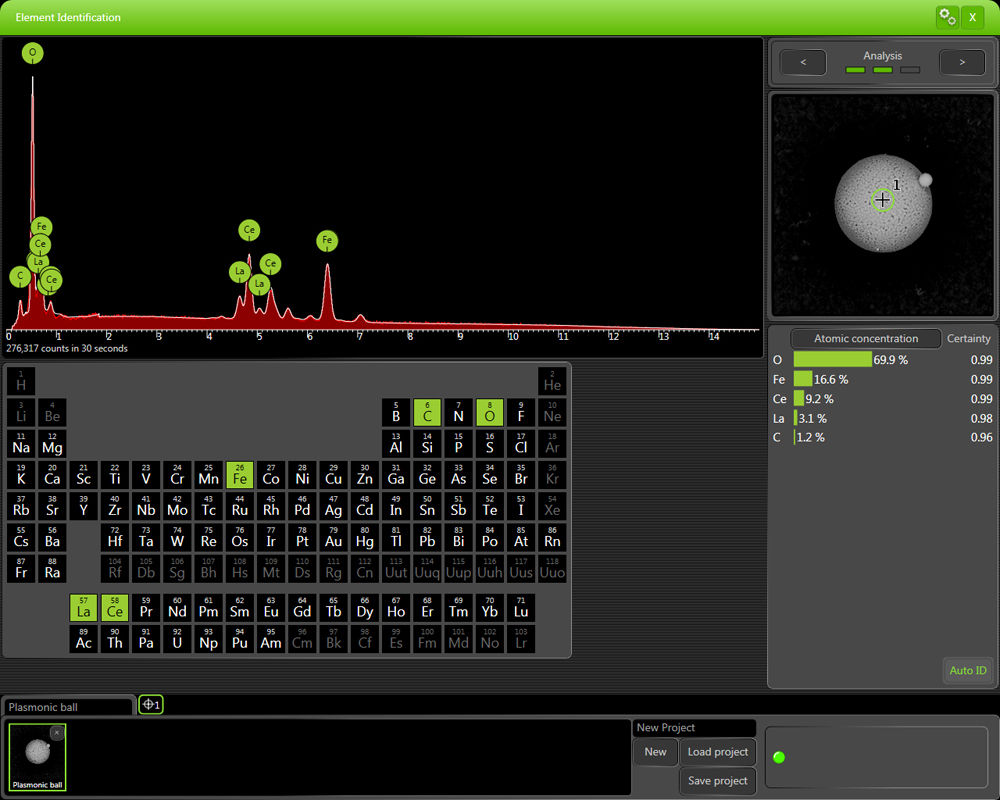Image resolution: width=1000 pixels, height=800 pixels.
Task: Select Silver (Ag) element tile
Action: pos(334,507)
